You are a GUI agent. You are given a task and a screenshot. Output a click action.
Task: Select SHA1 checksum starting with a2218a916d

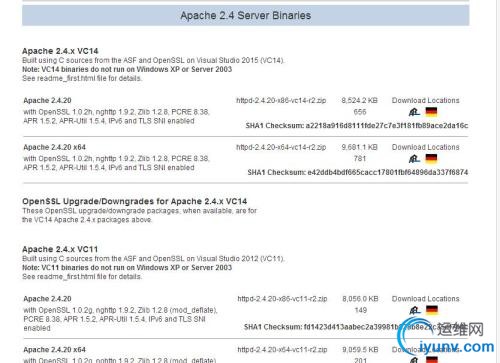pyautogui.click(x=357, y=126)
